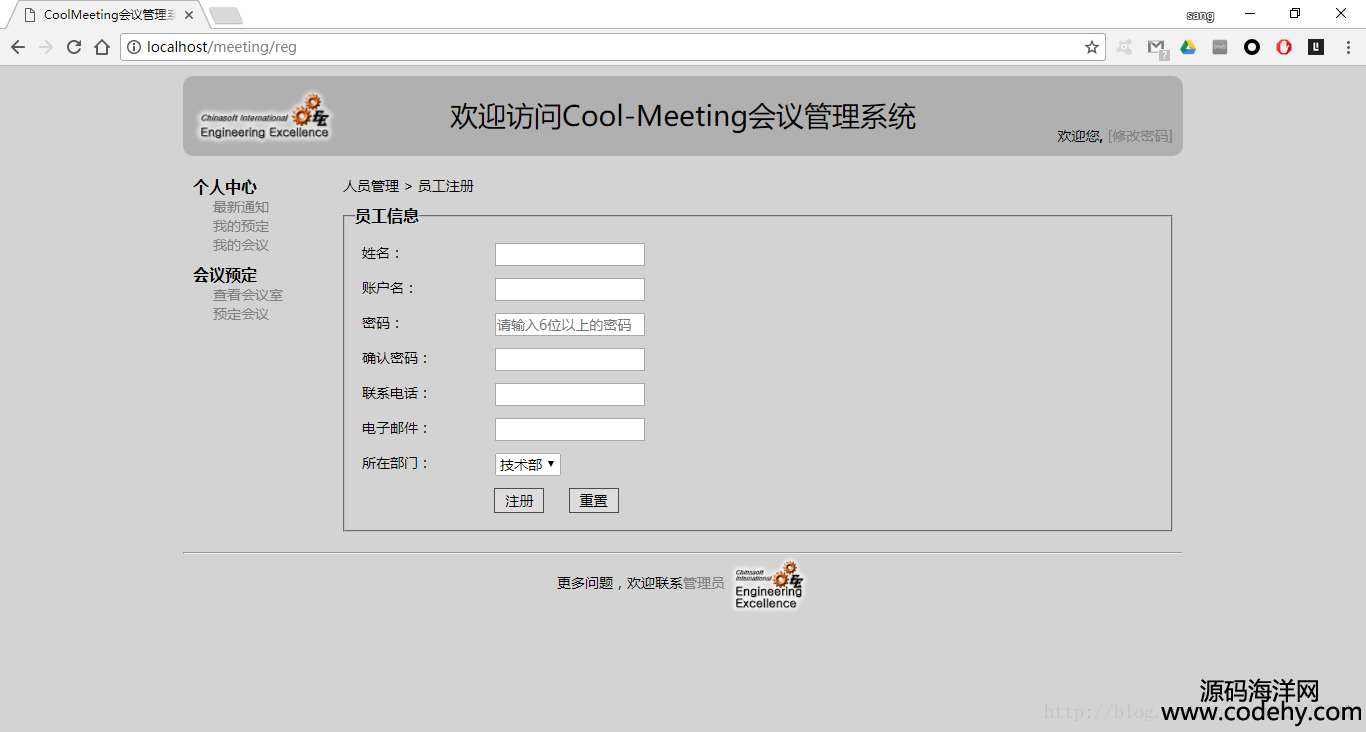1366x732 pixels.
Task: Click the 密码 password field
Action: point(569,325)
